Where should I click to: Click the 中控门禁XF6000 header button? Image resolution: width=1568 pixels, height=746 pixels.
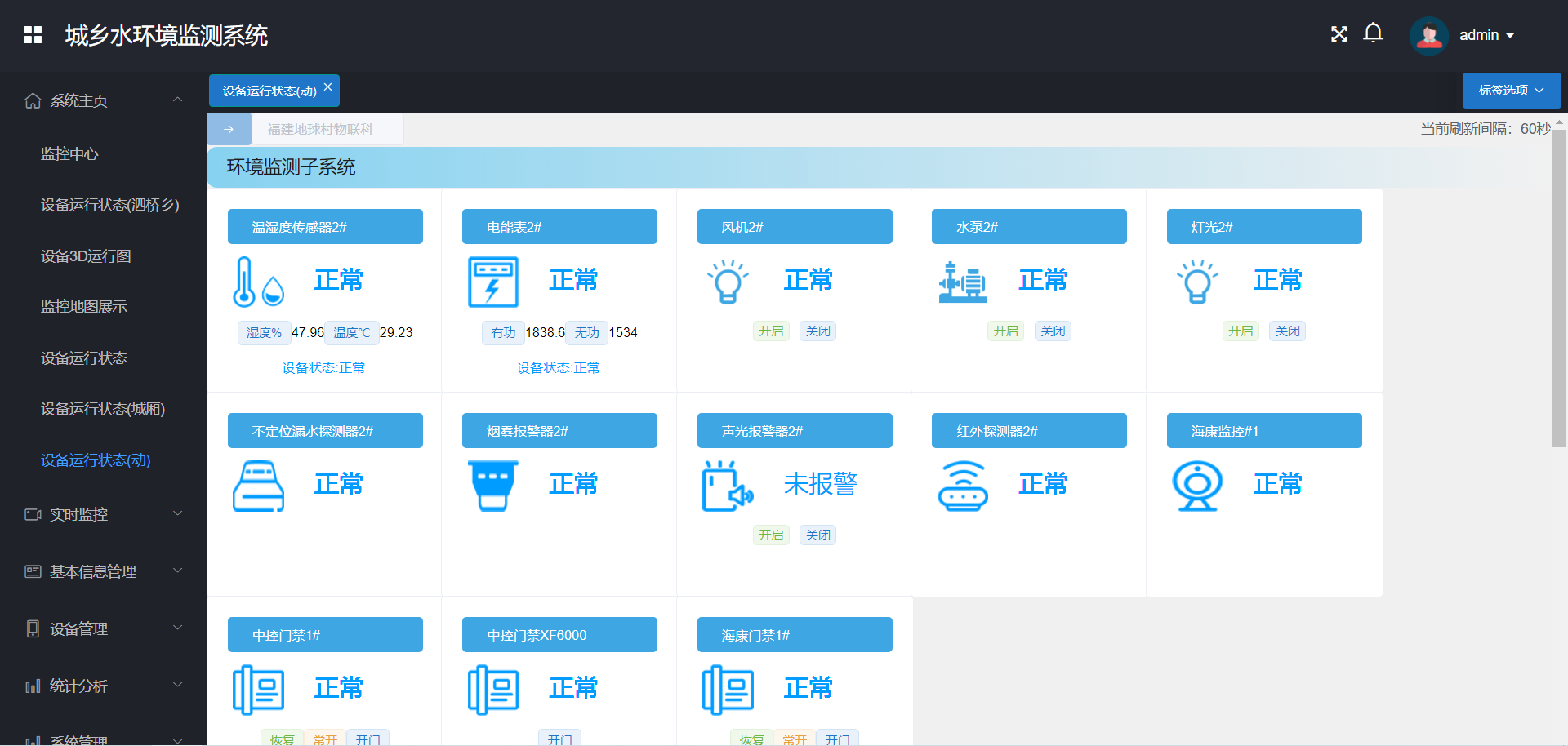[x=559, y=634]
